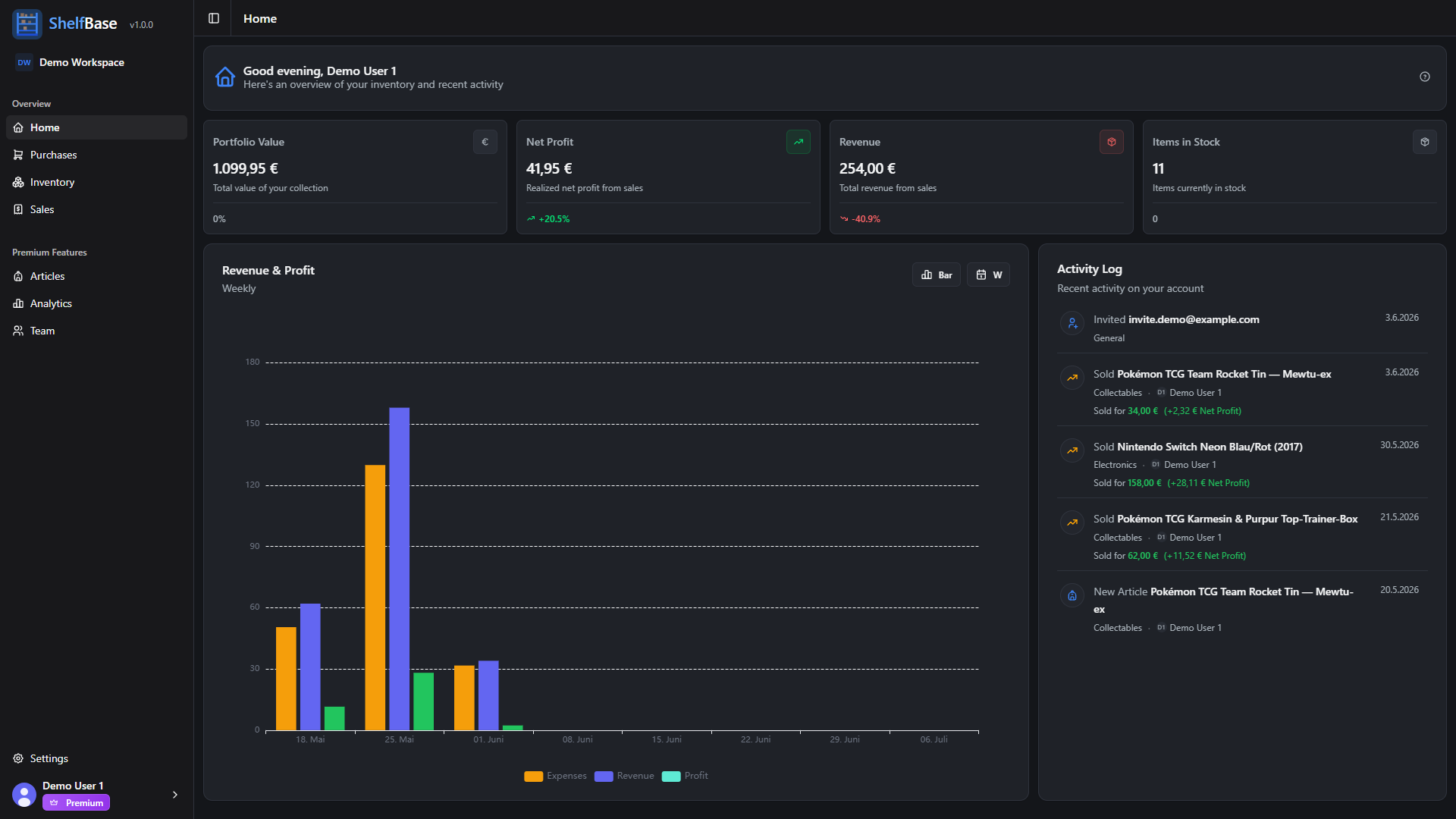Viewport: 1456px width, 819px height.
Task: Click the Demo User 1 avatar
Action: (24, 794)
